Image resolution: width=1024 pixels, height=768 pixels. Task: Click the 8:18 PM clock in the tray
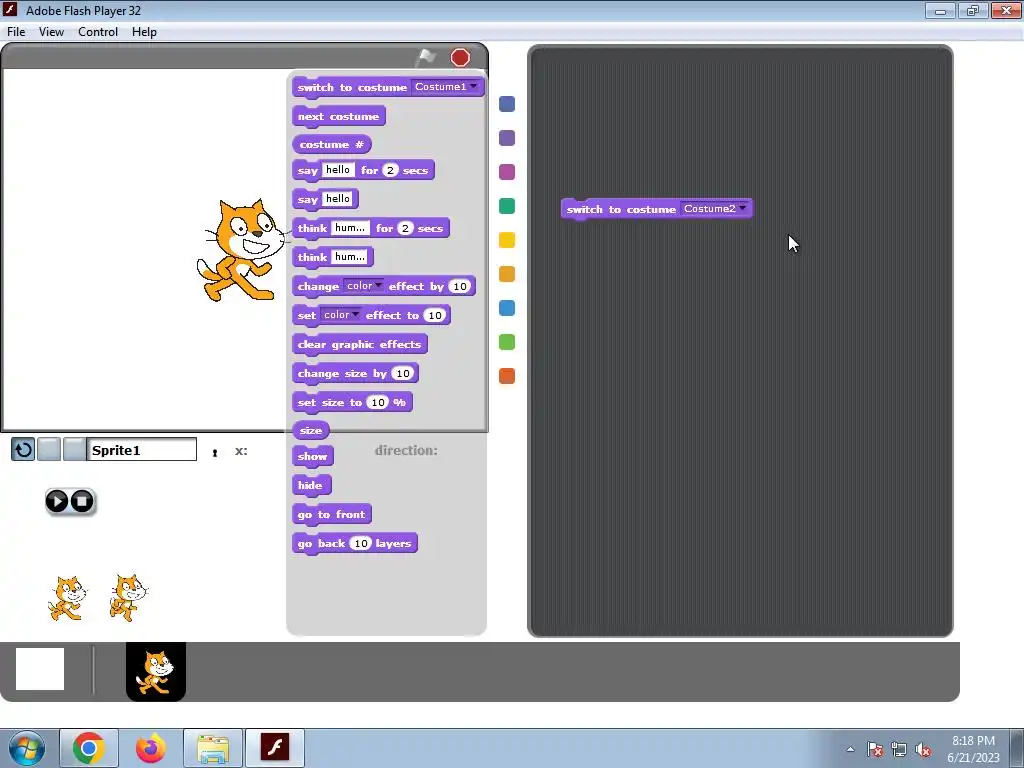(973, 741)
